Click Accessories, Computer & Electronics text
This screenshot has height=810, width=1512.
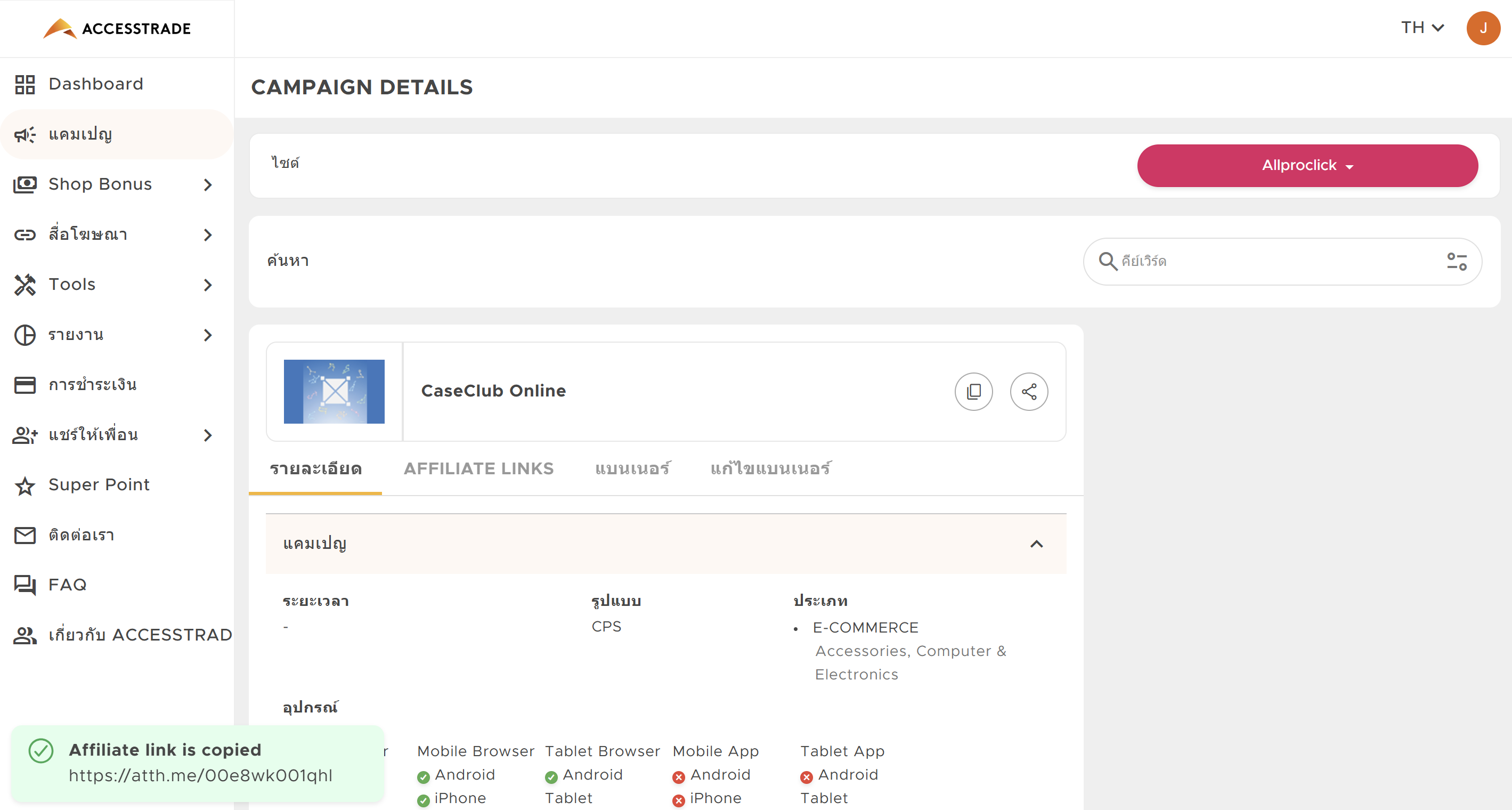pos(911,663)
